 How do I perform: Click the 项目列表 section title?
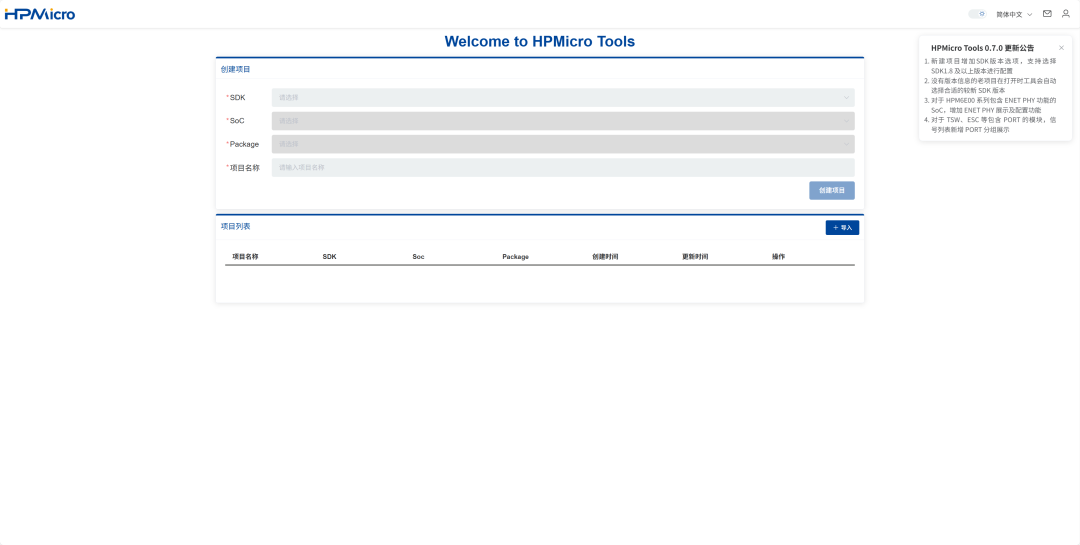236,226
